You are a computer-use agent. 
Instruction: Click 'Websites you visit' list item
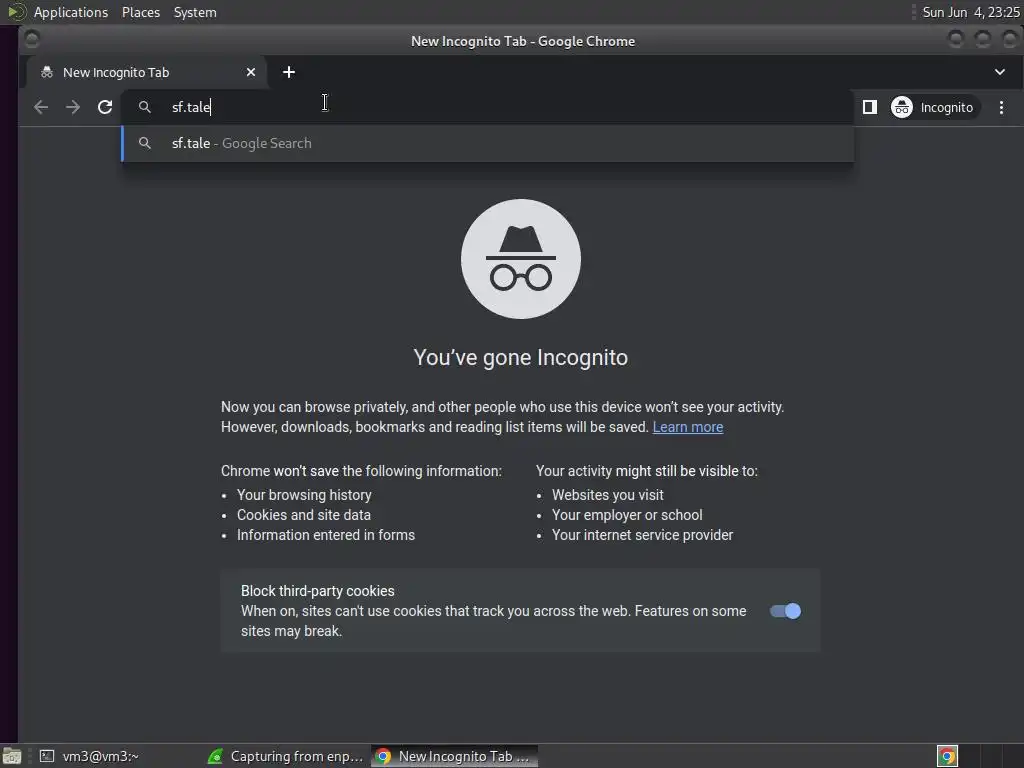607,495
